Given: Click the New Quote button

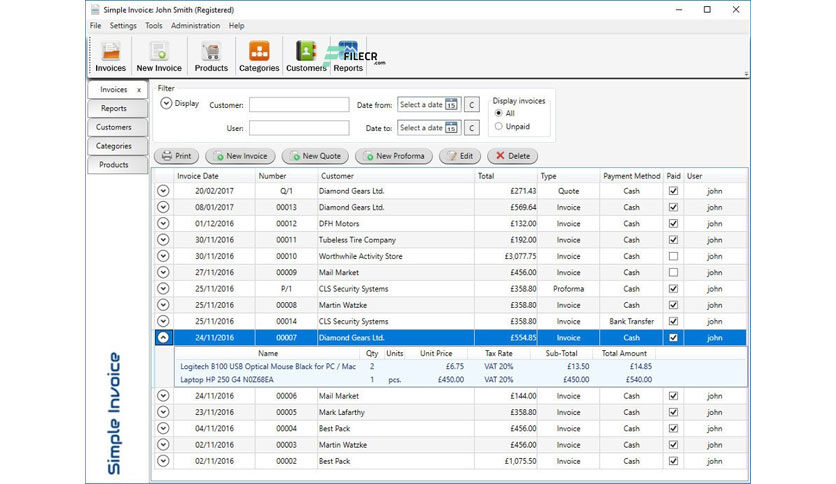Looking at the screenshot, I should [x=315, y=156].
